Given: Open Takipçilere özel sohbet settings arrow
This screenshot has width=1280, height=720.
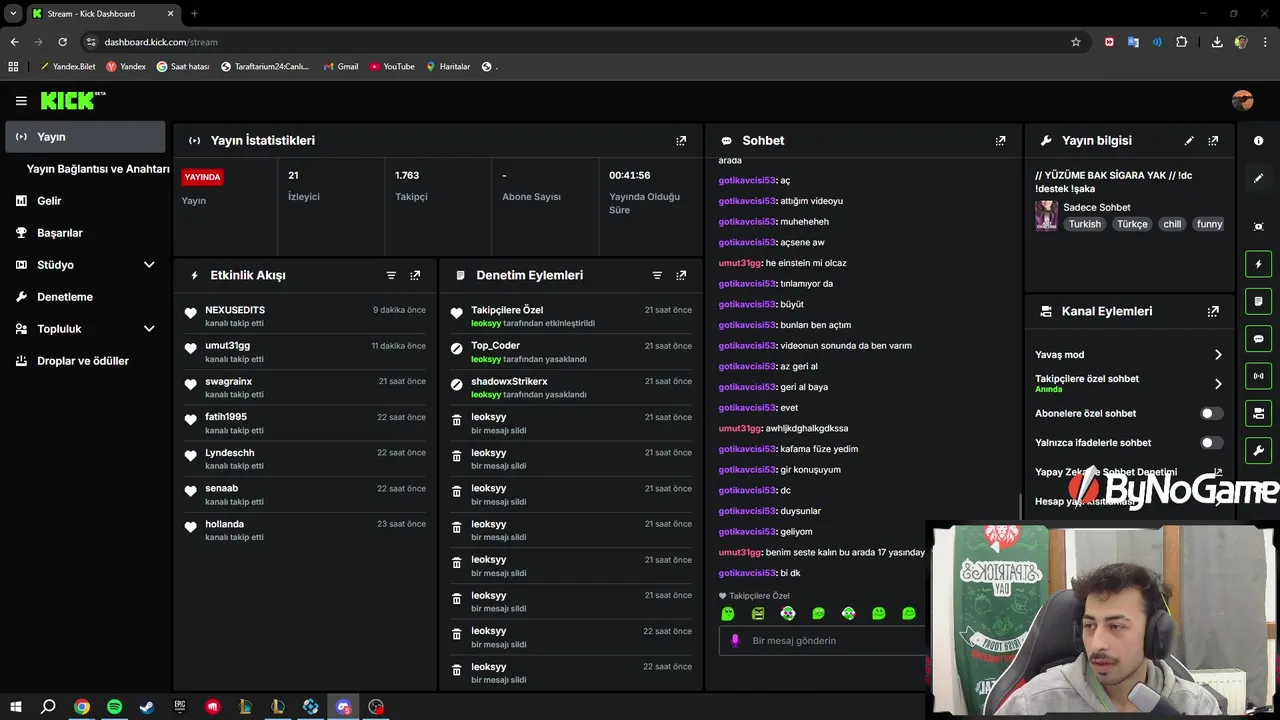Looking at the screenshot, I should click(1218, 384).
